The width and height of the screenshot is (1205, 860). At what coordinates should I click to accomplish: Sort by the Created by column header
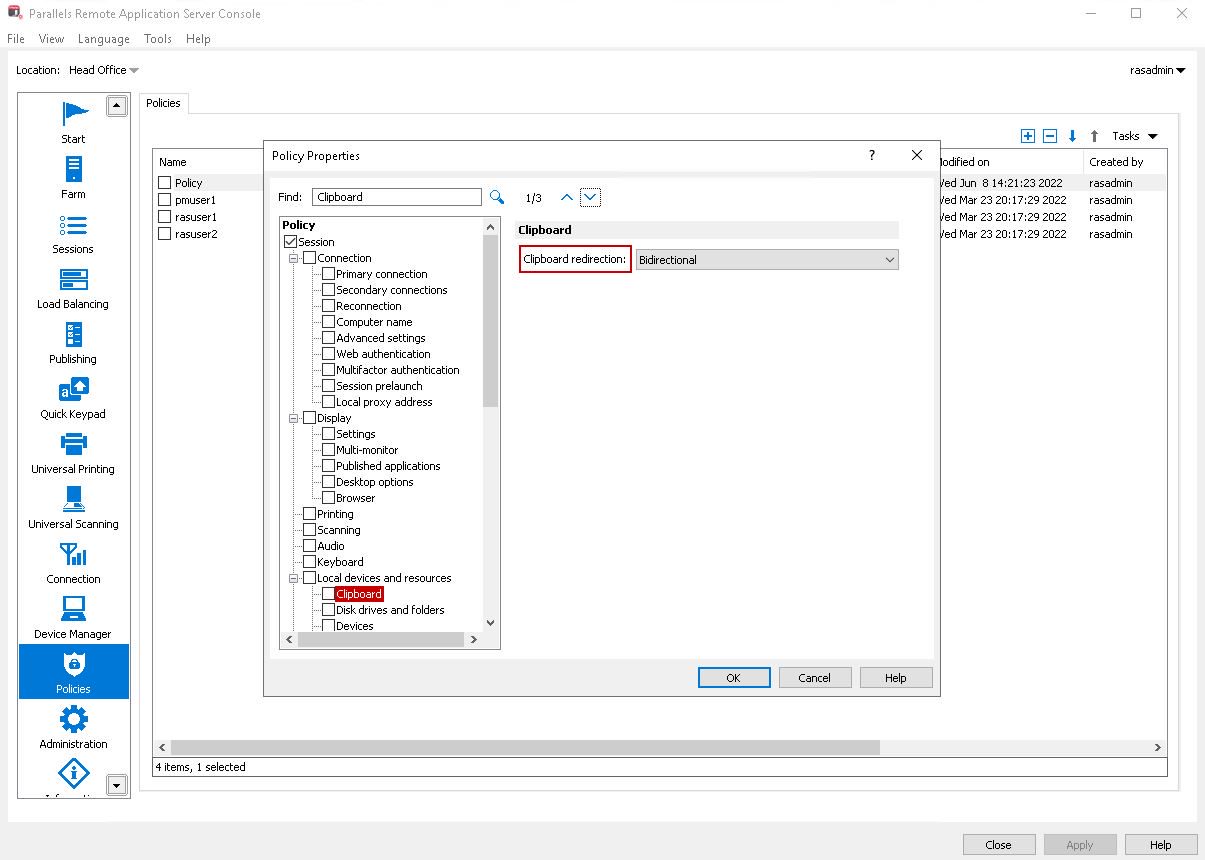(1116, 162)
